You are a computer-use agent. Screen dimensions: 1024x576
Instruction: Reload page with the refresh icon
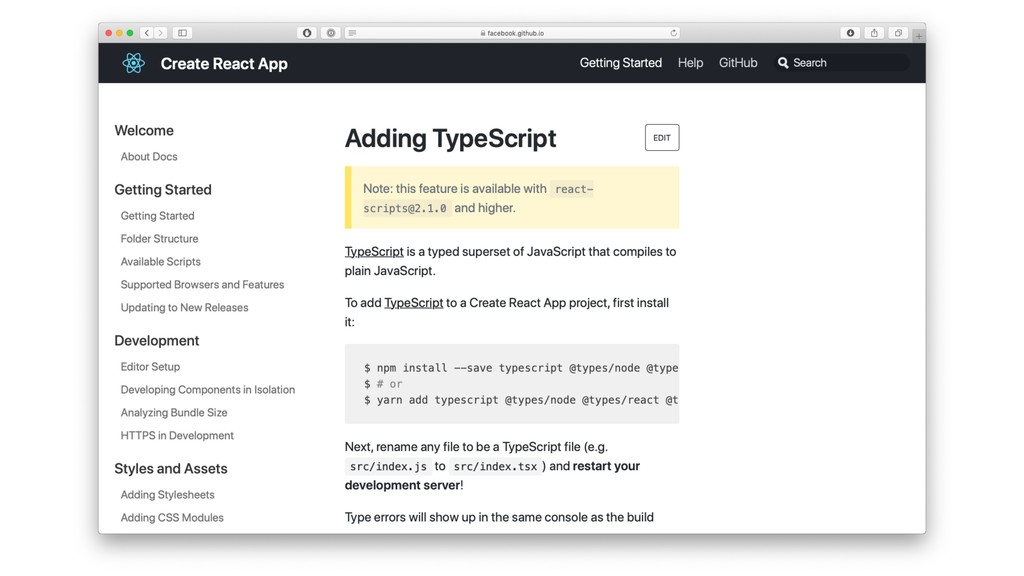click(x=674, y=33)
